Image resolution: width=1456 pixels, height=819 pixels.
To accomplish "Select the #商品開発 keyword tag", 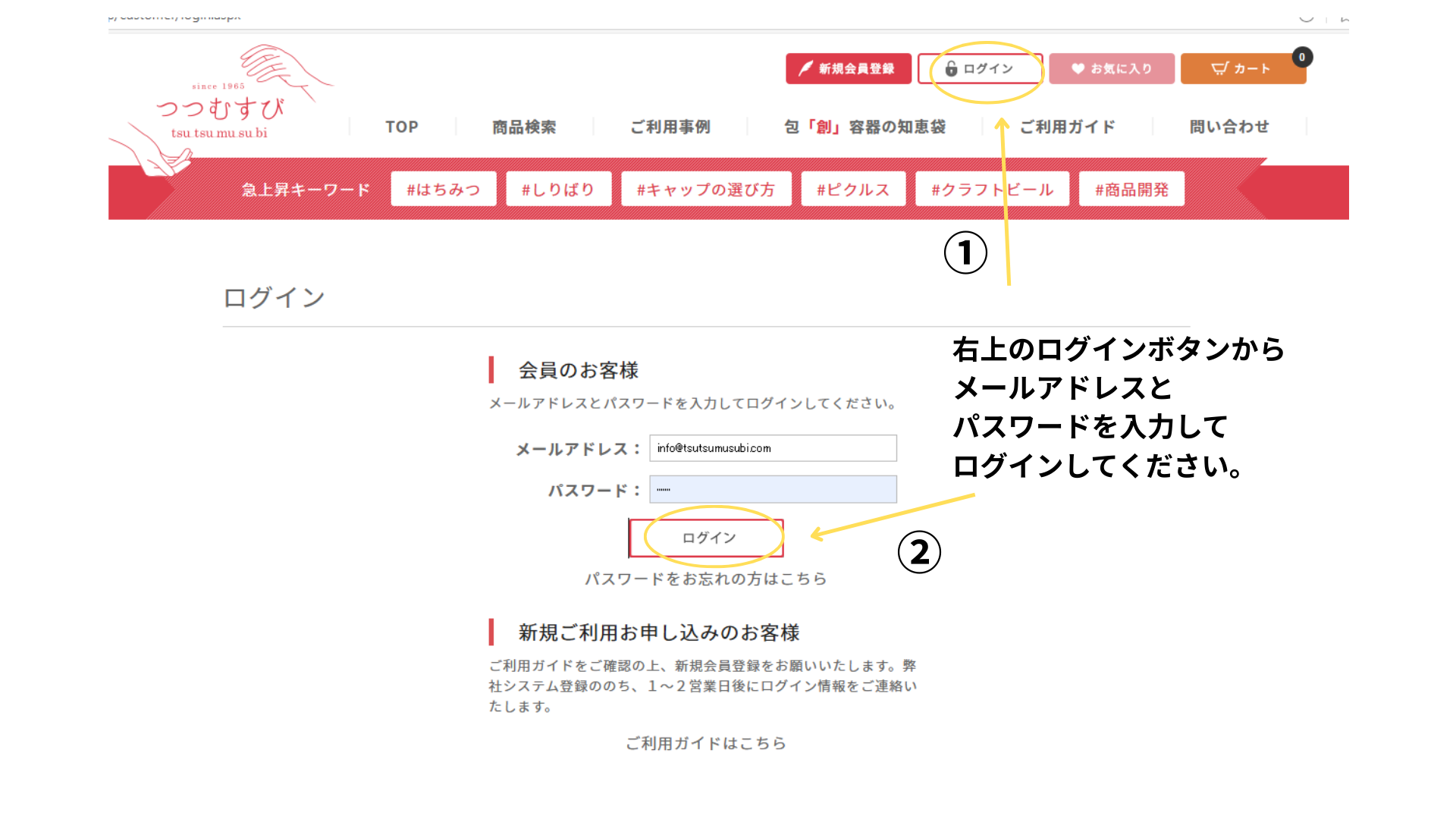I will click(x=1131, y=189).
